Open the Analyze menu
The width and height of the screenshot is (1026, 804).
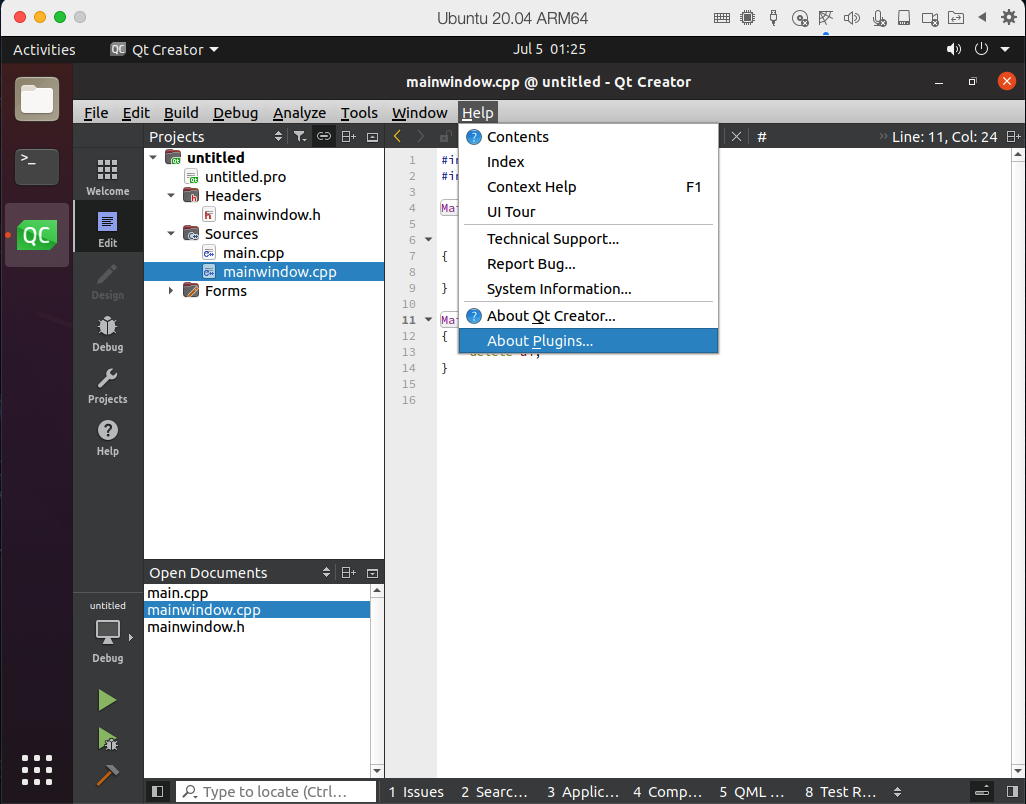(x=299, y=113)
